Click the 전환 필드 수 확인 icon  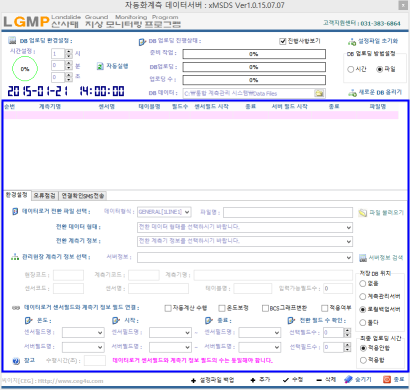tap(291, 320)
